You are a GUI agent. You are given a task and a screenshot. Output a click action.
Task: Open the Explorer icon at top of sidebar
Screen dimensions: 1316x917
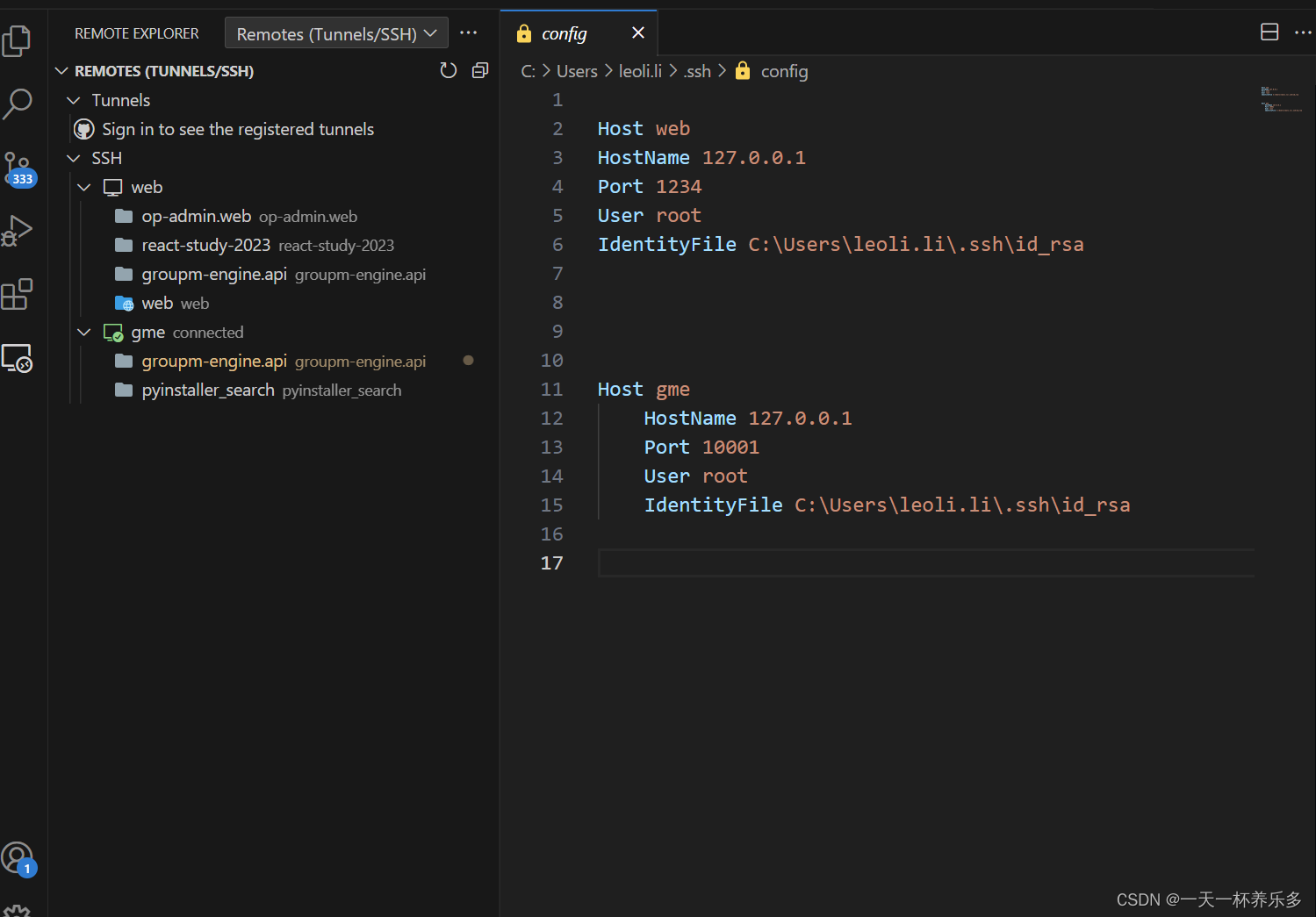coord(18,39)
